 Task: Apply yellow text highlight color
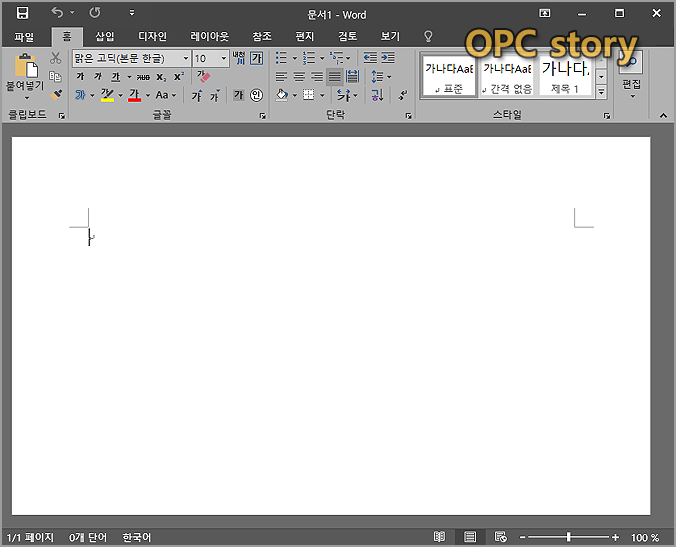(x=107, y=95)
